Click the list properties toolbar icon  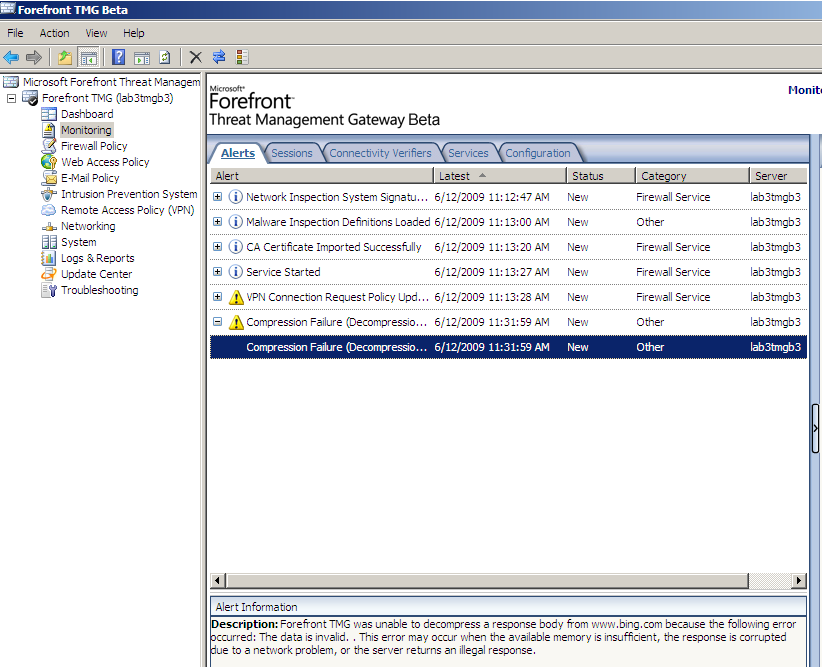coord(242,57)
